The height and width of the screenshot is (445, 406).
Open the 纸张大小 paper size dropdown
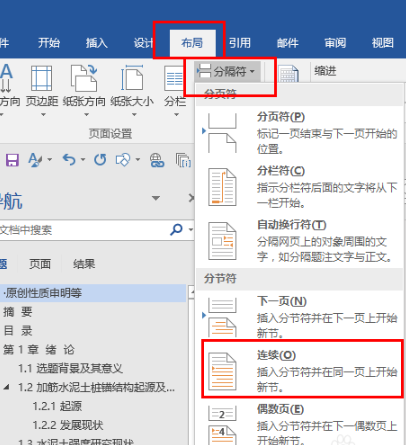[x=132, y=90]
